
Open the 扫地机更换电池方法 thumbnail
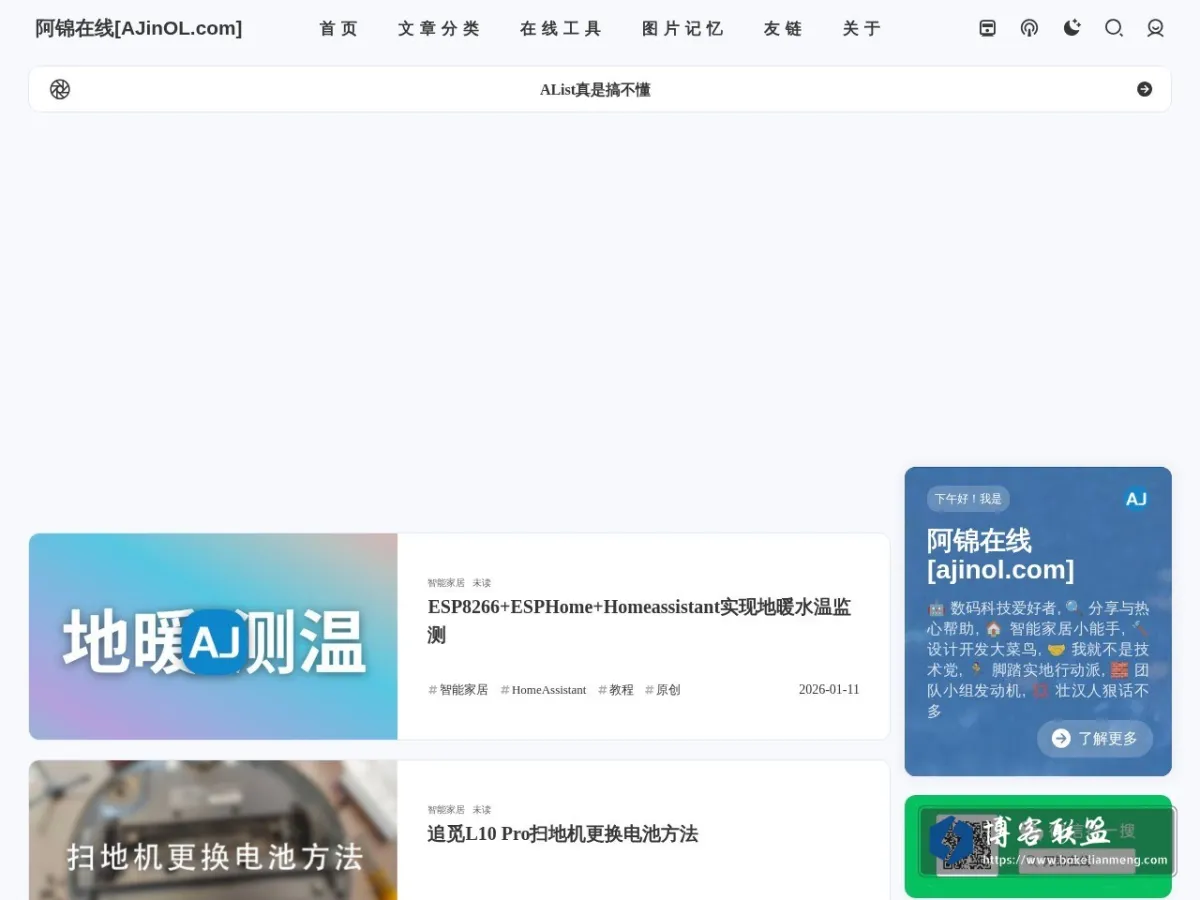point(213,830)
